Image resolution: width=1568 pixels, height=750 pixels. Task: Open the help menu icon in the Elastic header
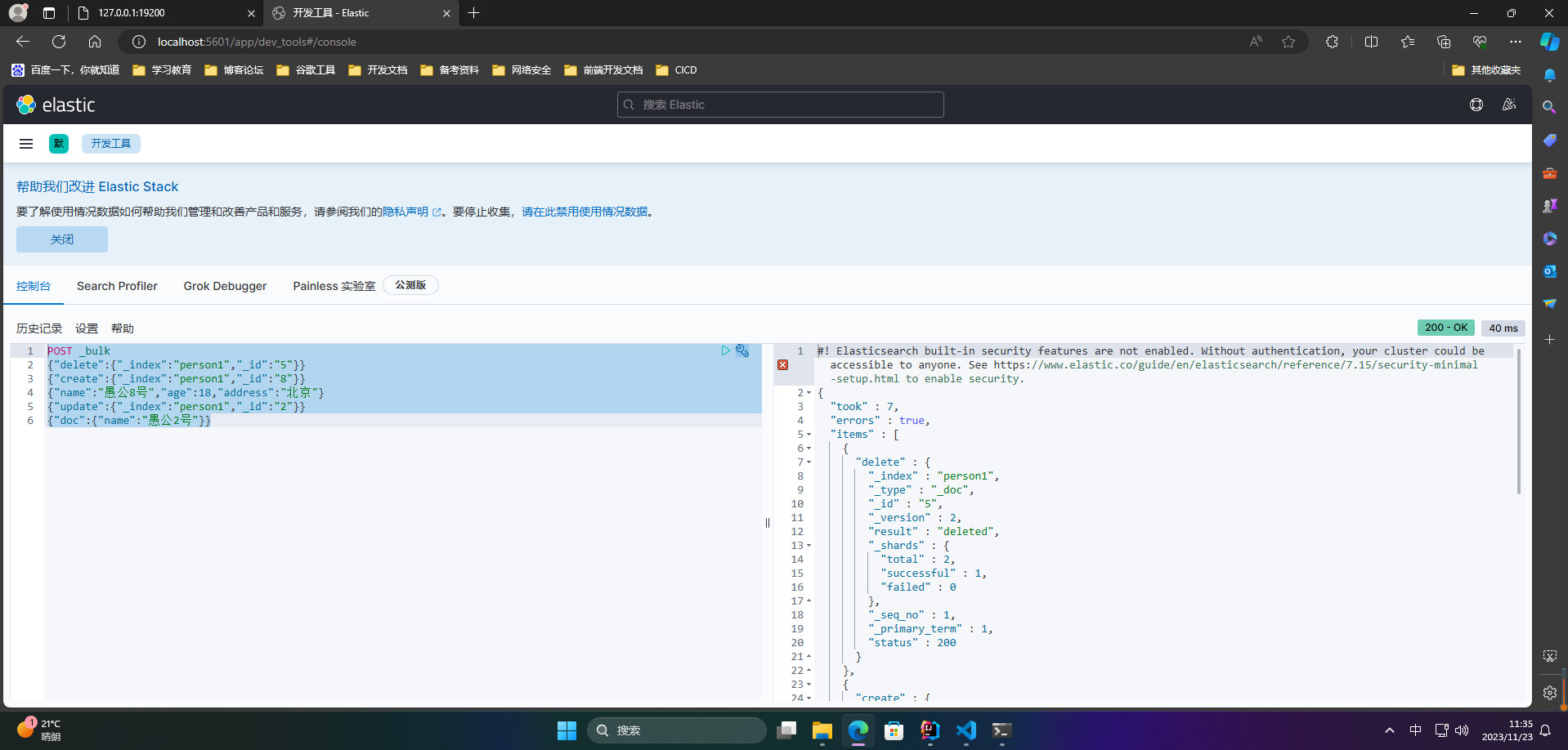(1476, 105)
